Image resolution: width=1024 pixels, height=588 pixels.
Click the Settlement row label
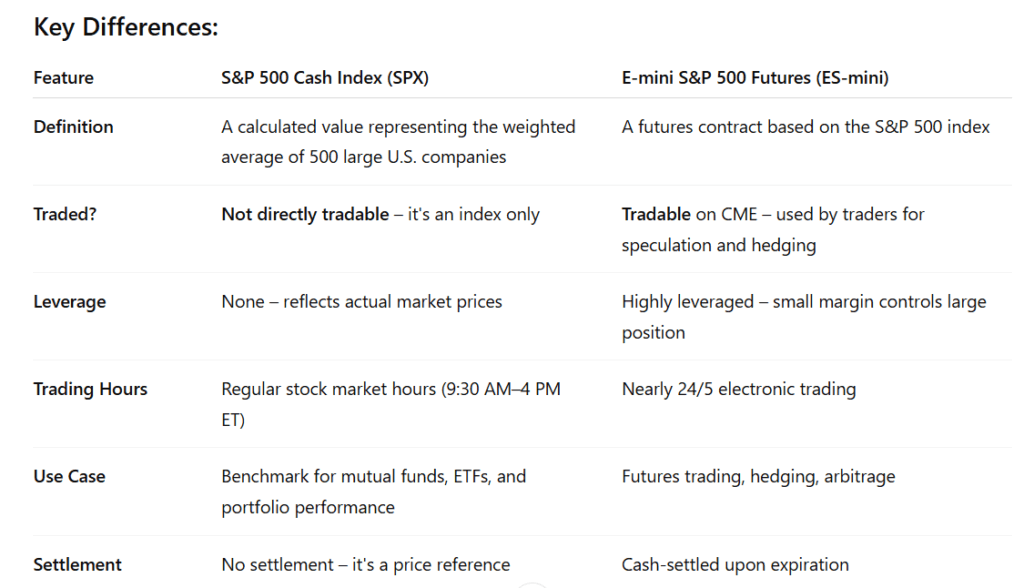(x=77, y=564)
